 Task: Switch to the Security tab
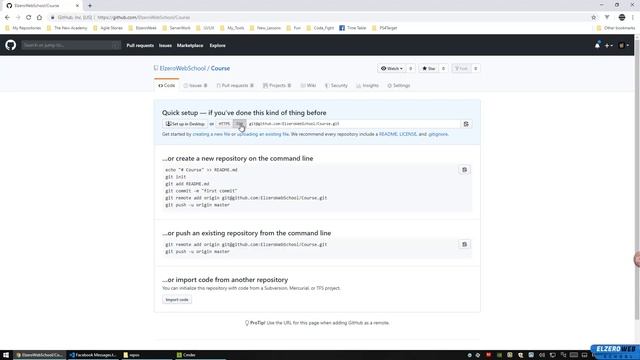pos(336,85)
